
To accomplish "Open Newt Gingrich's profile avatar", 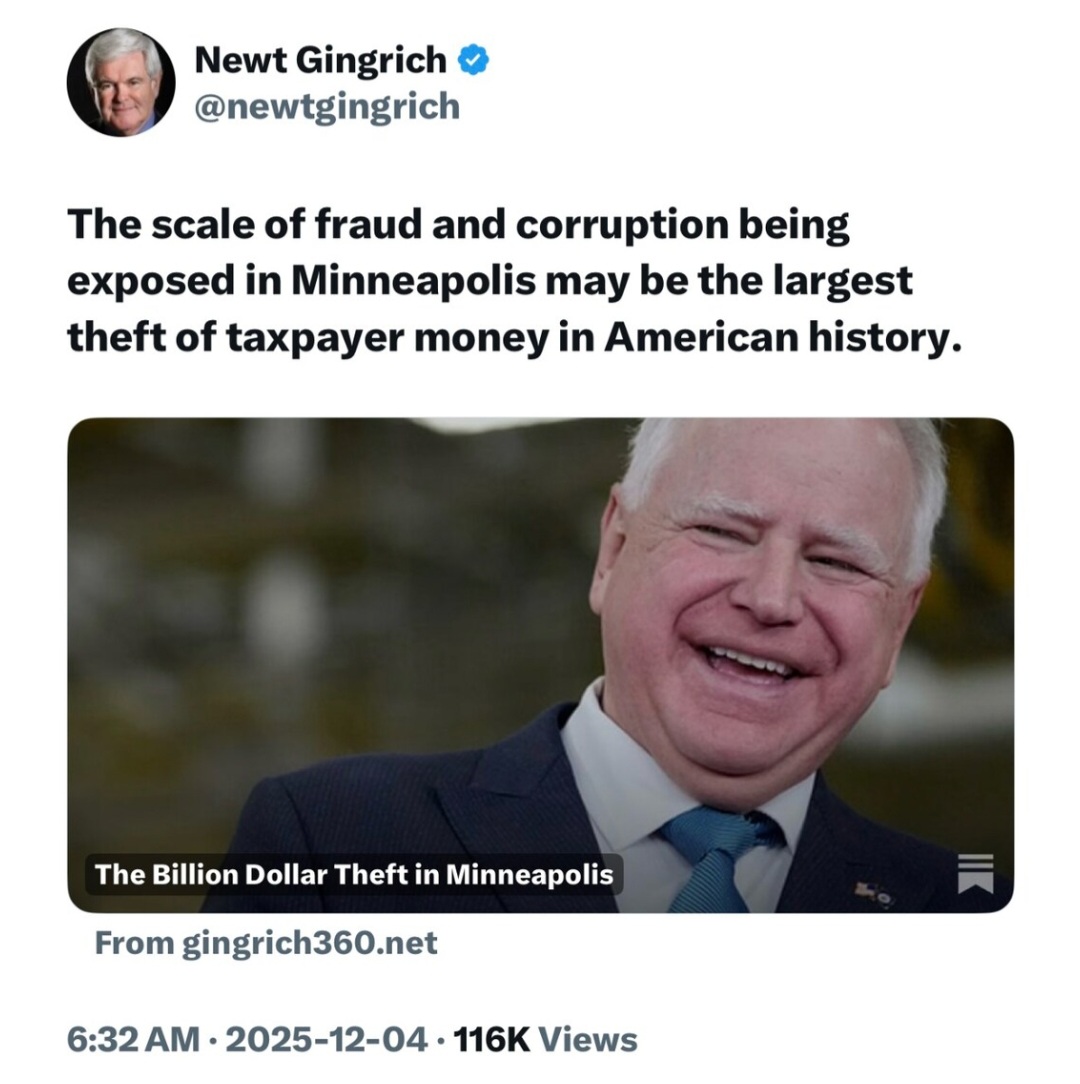I will coord(121,82).
